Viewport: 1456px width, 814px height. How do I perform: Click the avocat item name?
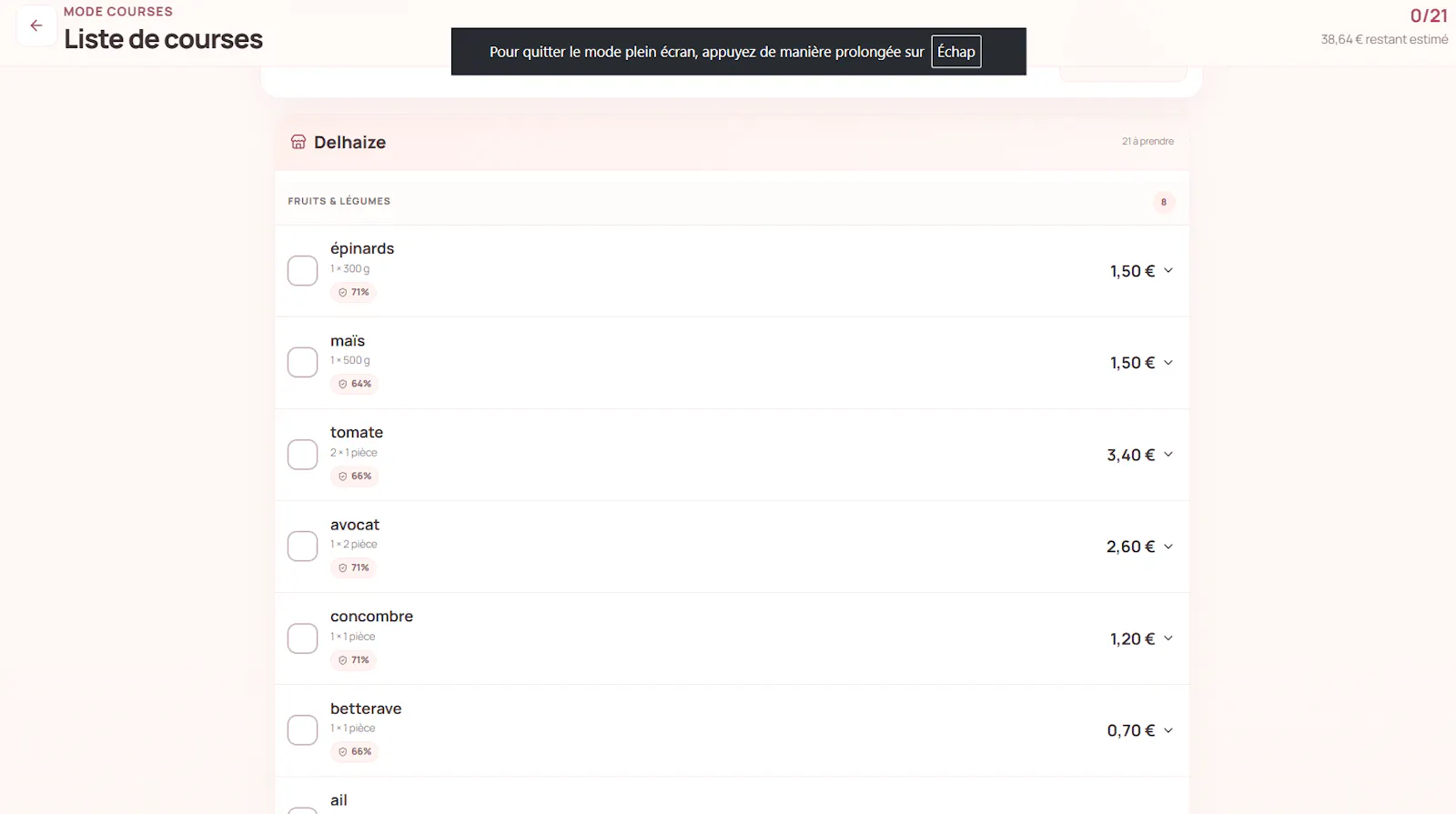click(x=355, y=525)
